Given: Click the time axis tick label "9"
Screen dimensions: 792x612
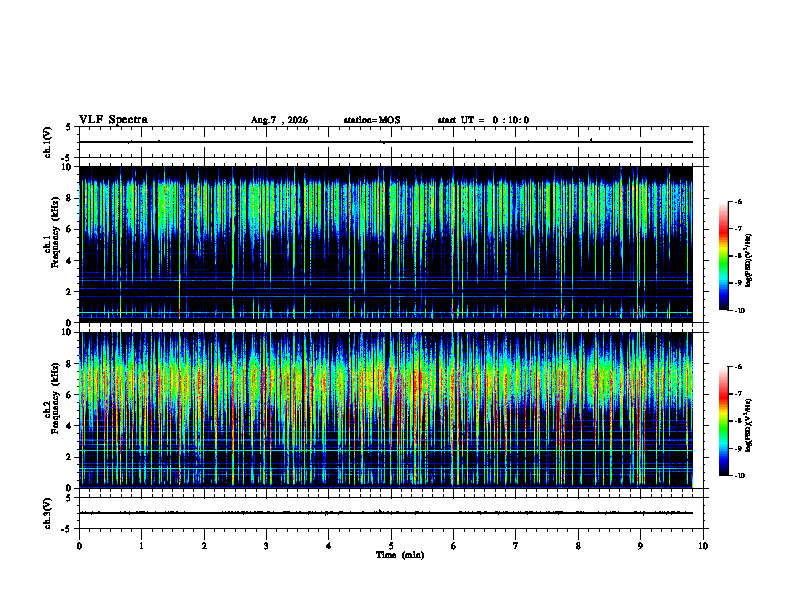Looking at the screenshot, I should pyautogui.click(x=640, y=546).
